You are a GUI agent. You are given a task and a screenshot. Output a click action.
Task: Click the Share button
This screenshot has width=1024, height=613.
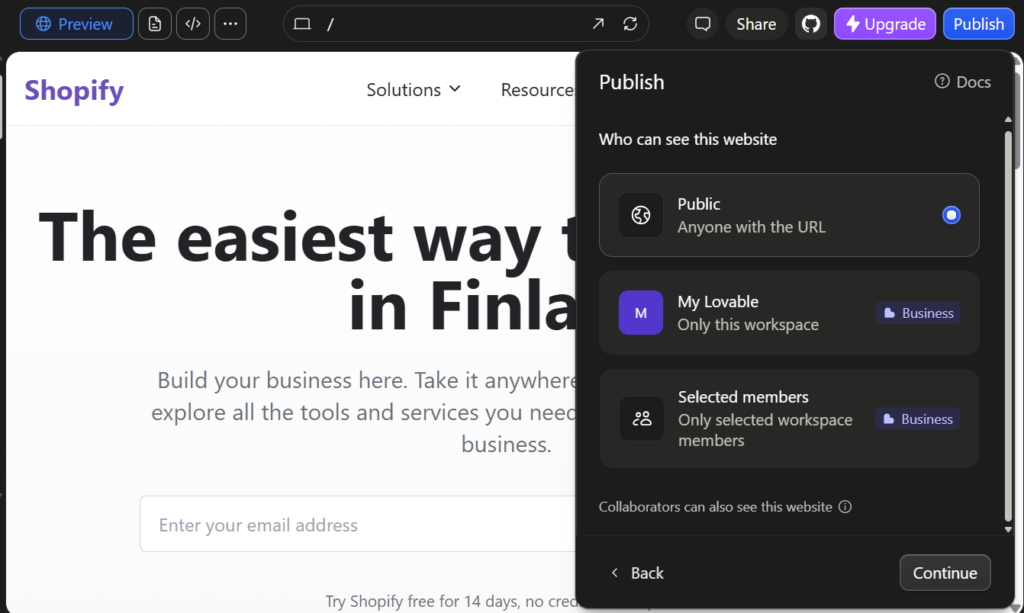756,24
